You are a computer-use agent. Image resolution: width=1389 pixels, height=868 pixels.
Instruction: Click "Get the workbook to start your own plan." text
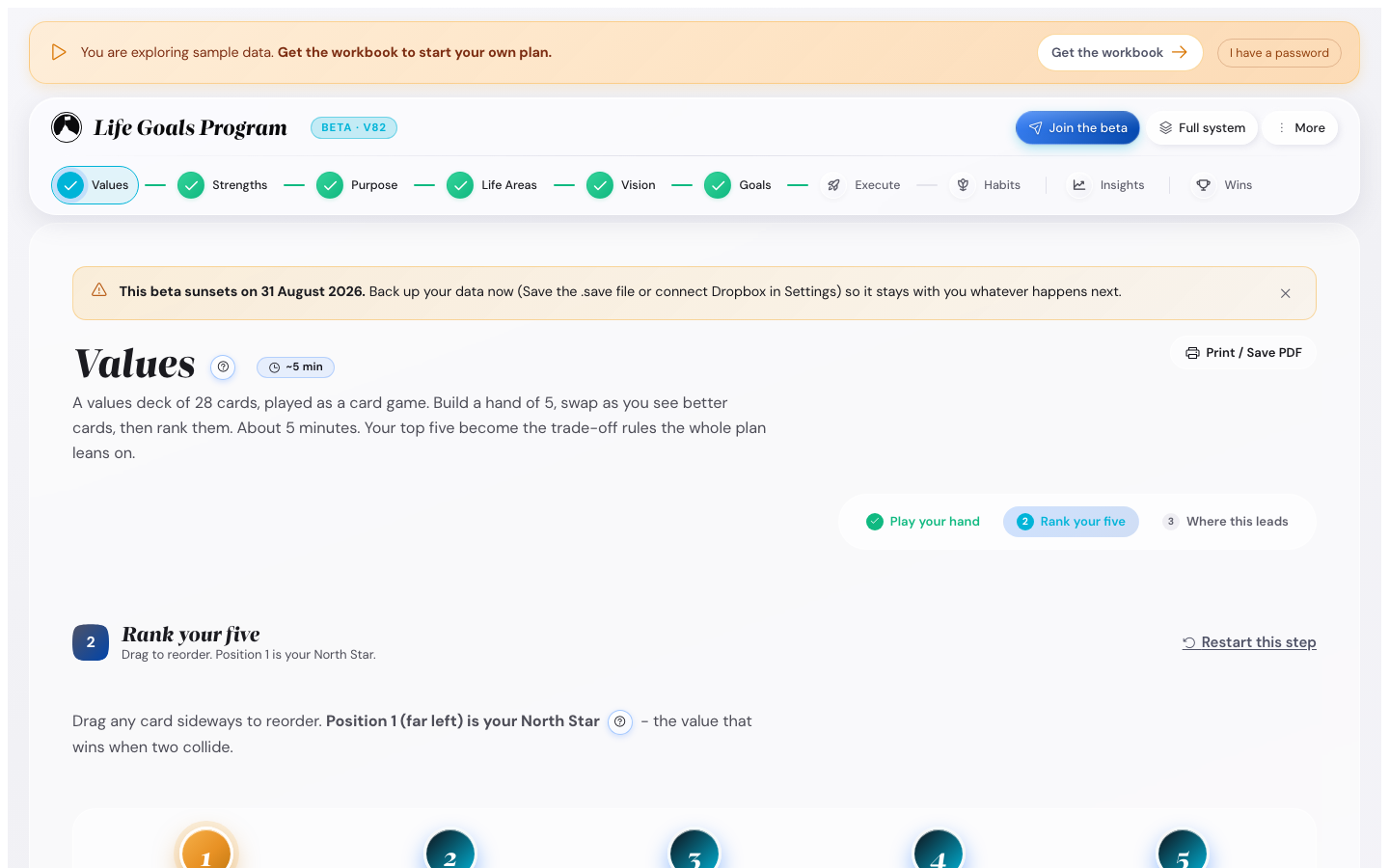tap(415, 52)
